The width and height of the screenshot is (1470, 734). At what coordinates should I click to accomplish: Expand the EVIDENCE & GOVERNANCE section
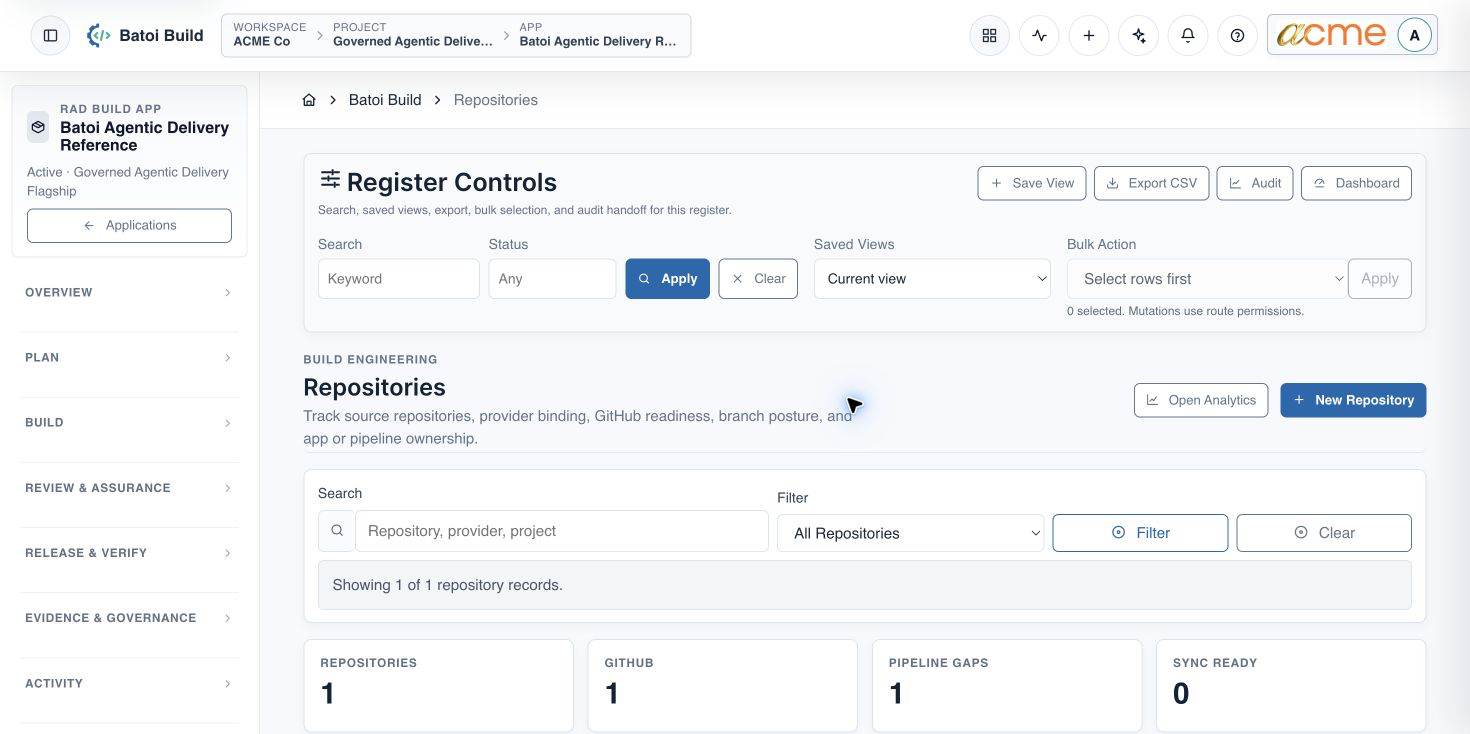pos(129,618)
